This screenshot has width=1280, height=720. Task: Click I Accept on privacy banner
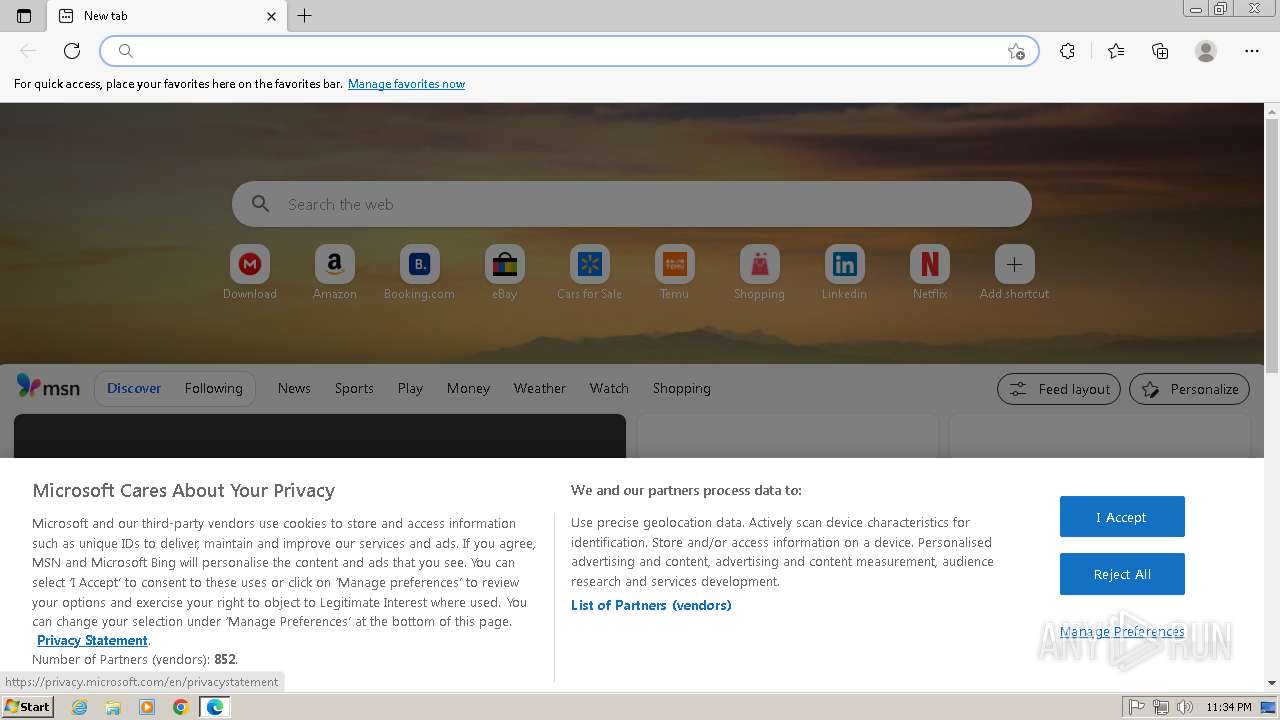[x=1122, y=517]
